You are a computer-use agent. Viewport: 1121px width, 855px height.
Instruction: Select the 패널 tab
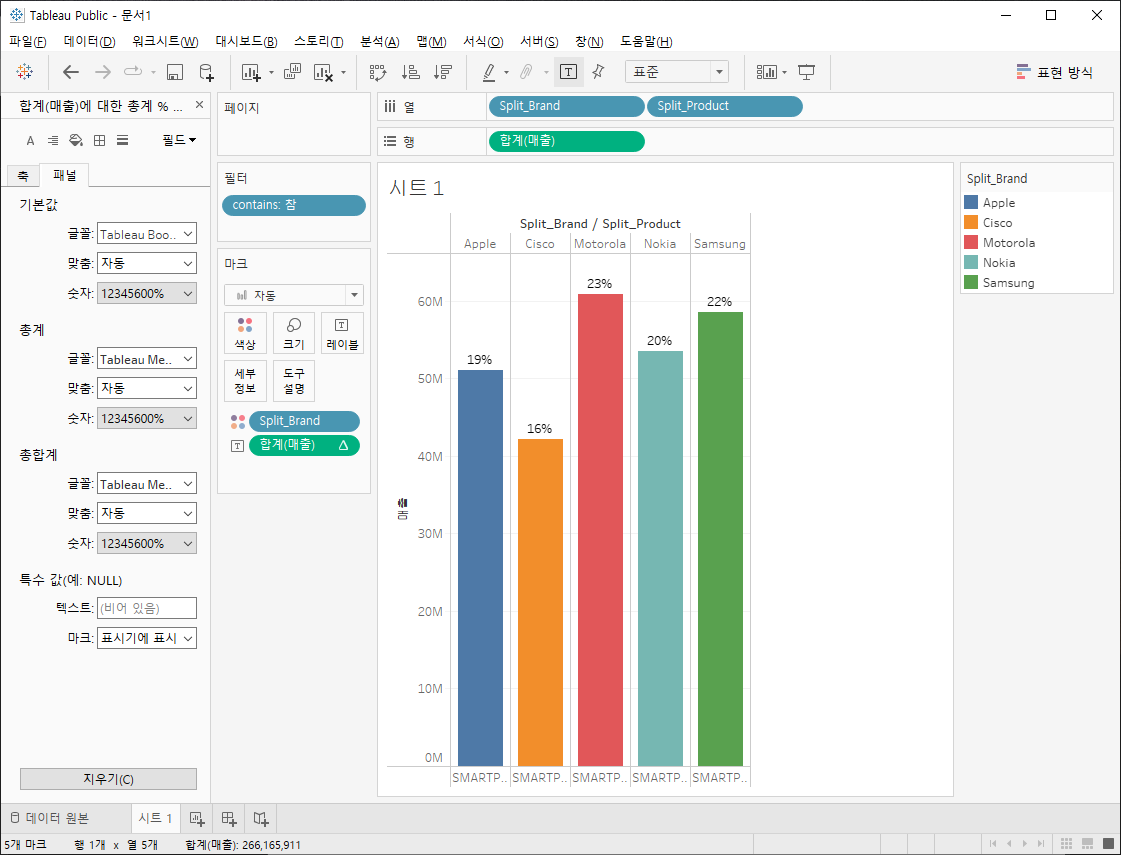coord(64,175)
